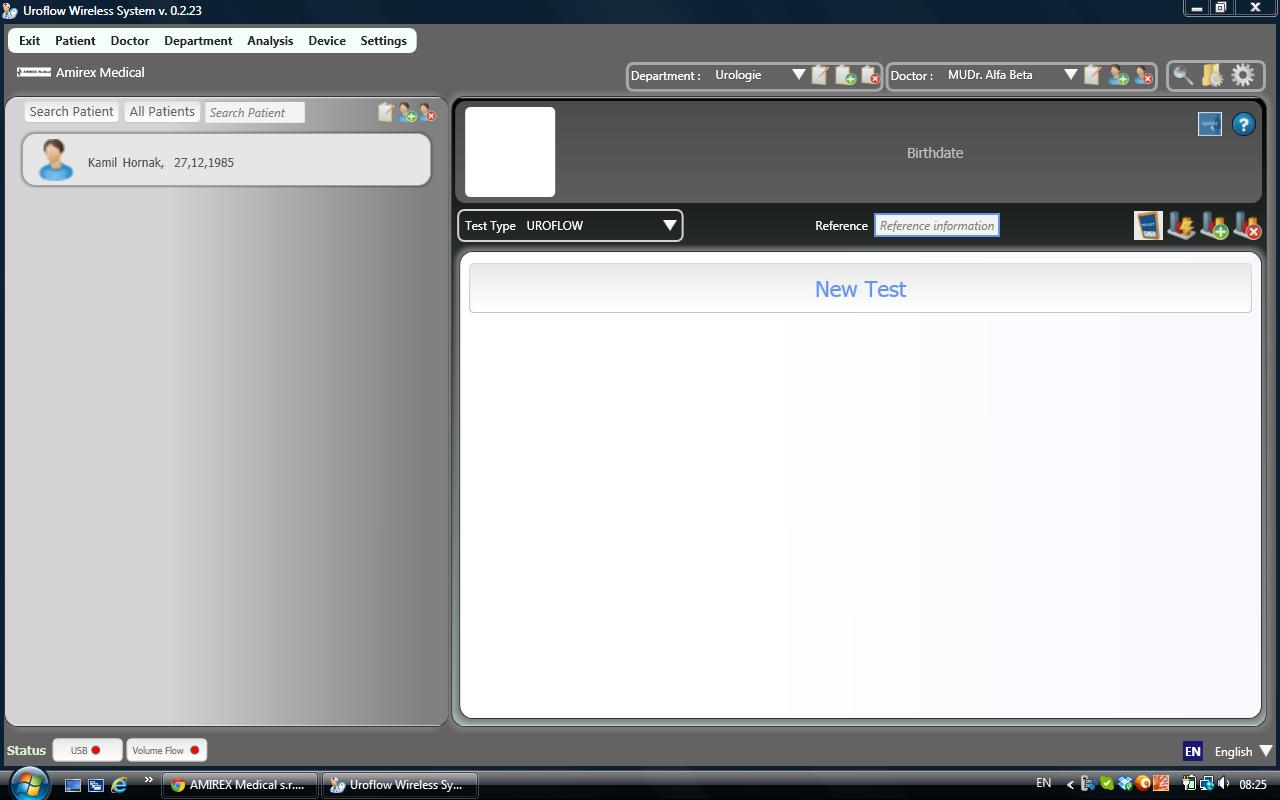The width and height of the screenshot is (1280, 800).
Task: Open the Device menu
Action: pos(327,41)
